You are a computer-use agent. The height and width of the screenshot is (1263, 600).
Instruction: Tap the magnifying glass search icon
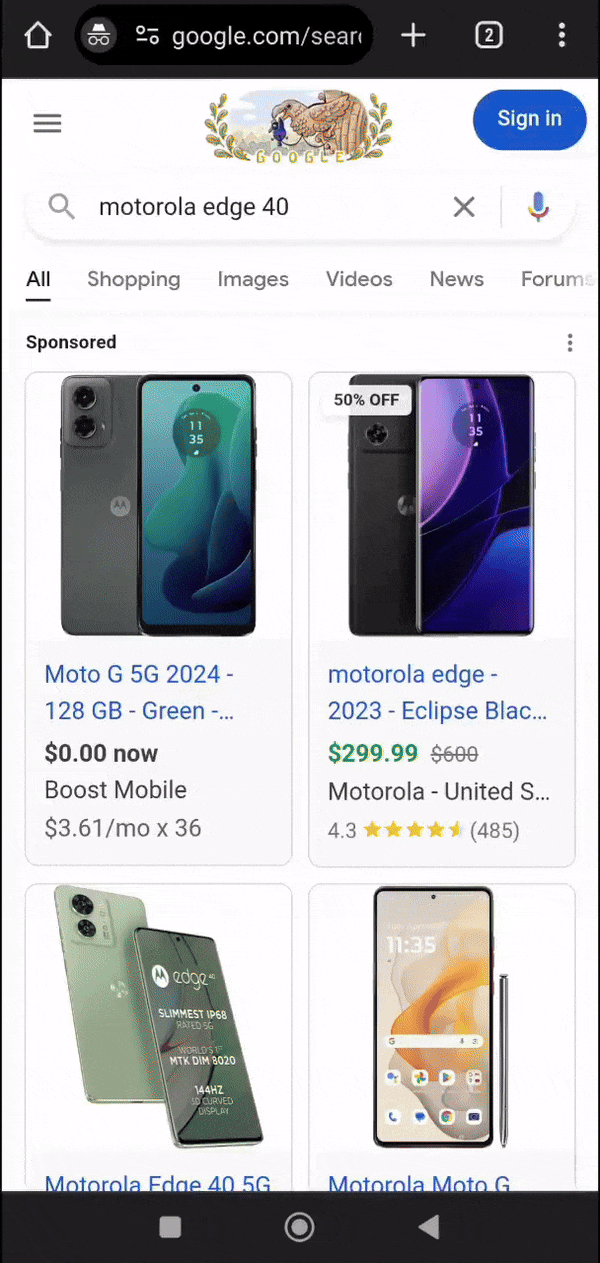coord(60,207)
